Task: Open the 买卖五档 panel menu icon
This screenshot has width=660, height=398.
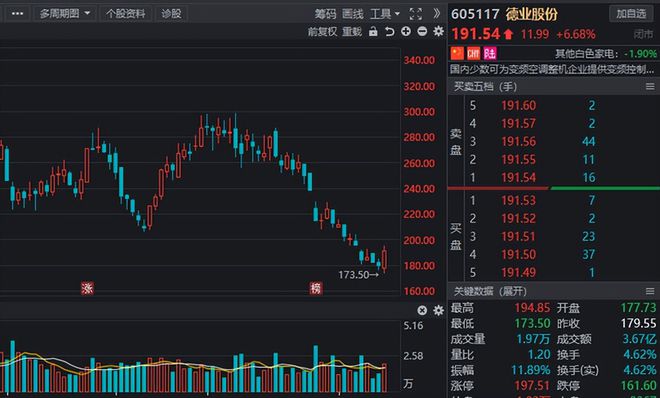Action: pyautogui.click(x=650, y=87)
